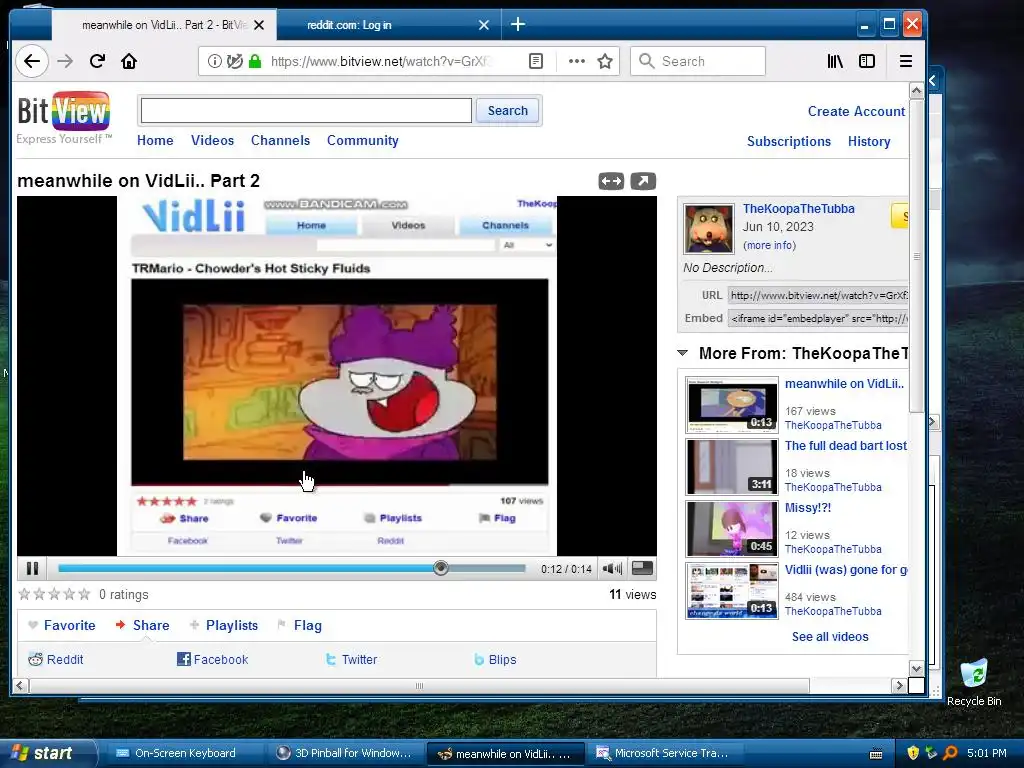Rate the video five stars
This screenshot has height=768, width=1024.
(84, 594)
